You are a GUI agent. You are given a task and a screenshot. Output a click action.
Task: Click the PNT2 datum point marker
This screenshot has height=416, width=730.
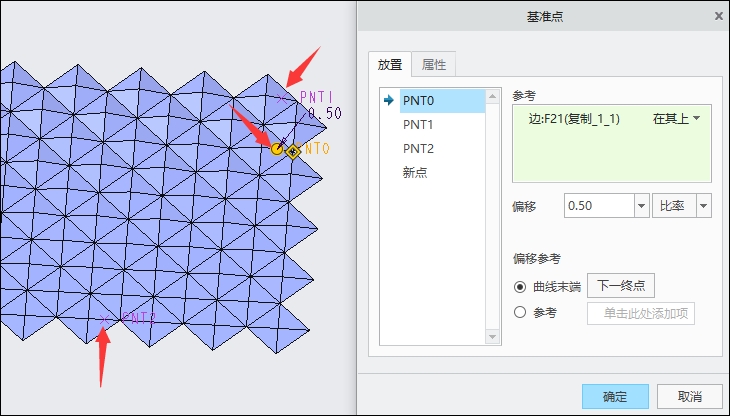tap(104, 319)
